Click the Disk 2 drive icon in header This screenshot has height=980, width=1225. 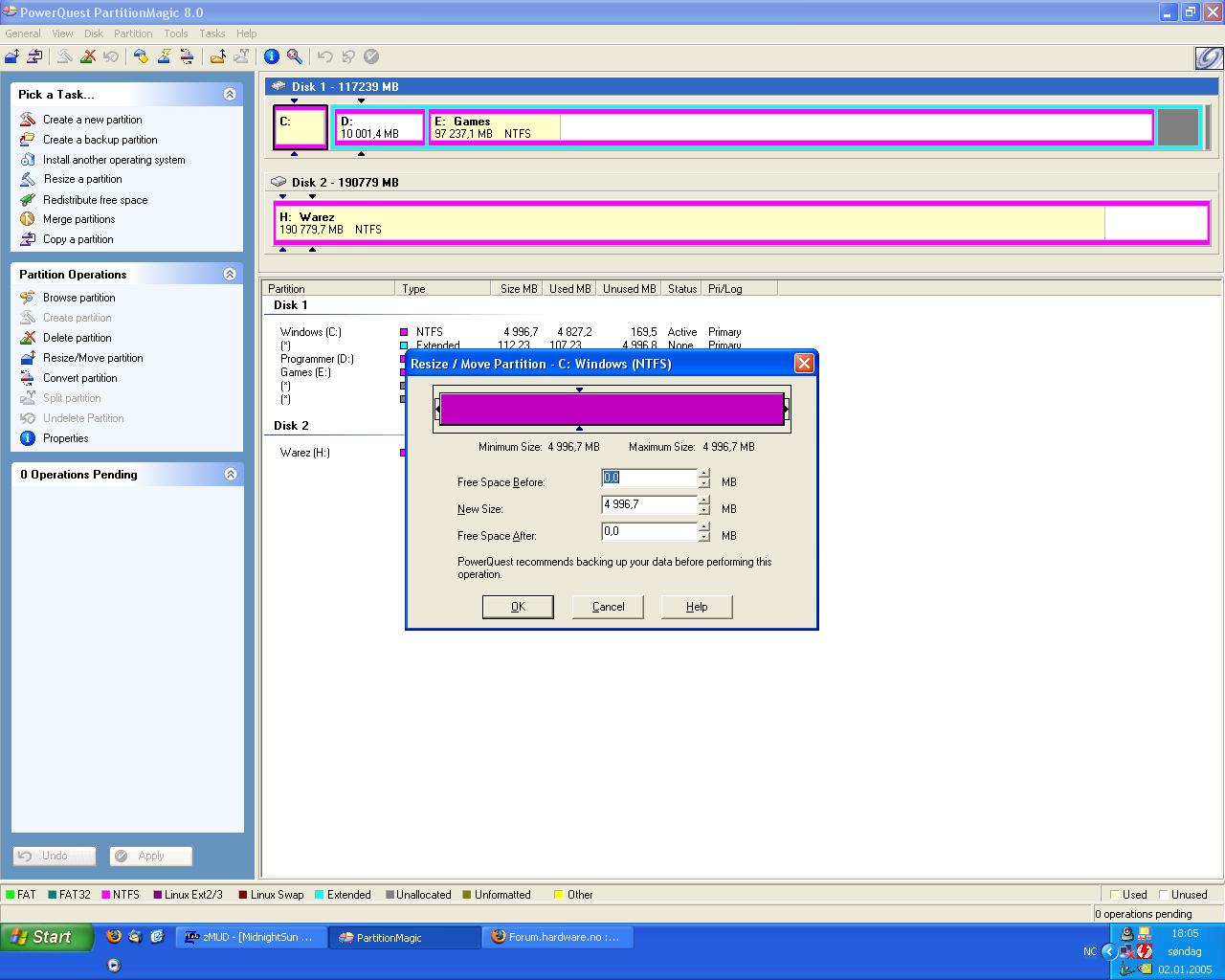click(x=278, y=182)
